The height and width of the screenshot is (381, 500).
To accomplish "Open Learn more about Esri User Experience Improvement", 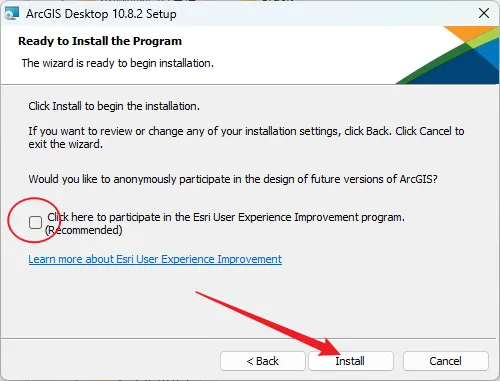I will [x=155, y=259].
